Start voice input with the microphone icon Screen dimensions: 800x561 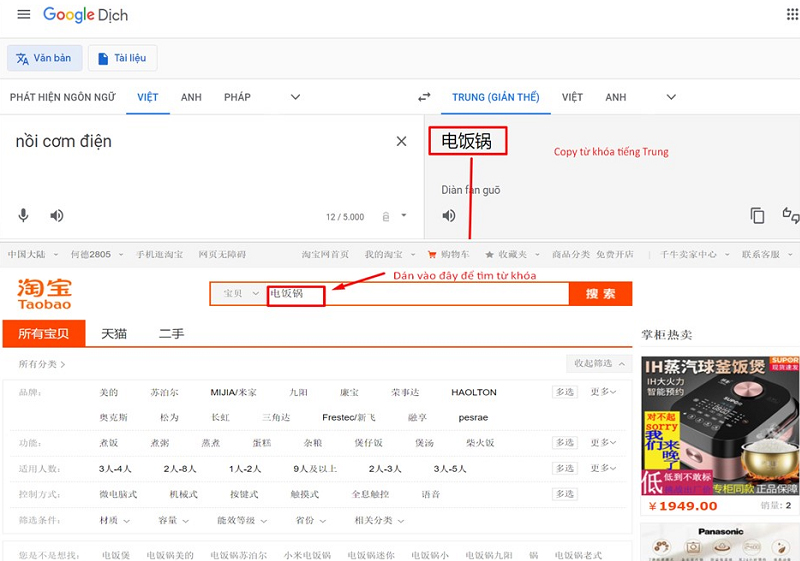(x=23, y=215)
